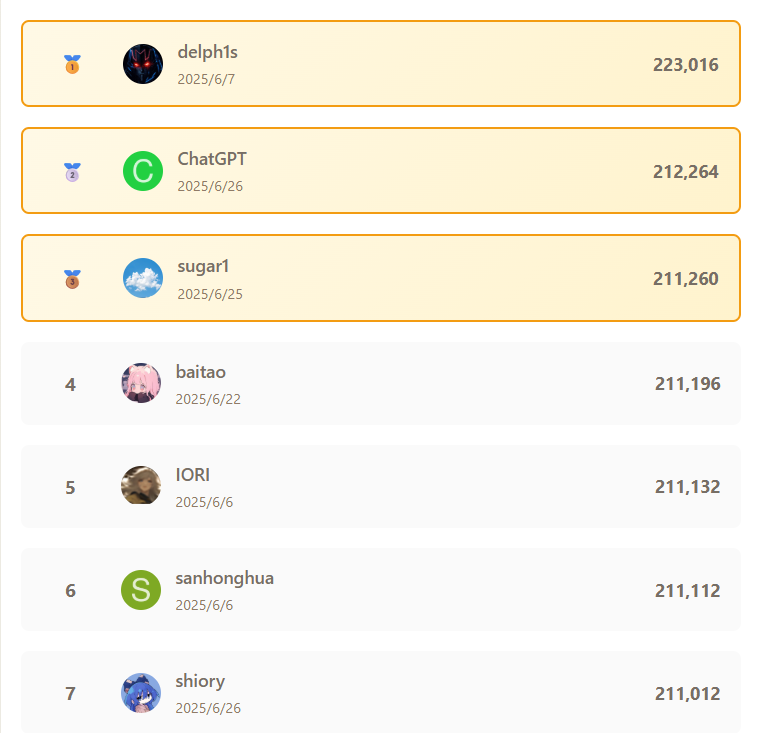Click baitao pink-haired anime avatar
The width and height of the screenshot is (761, 733).
coord(141,383)
